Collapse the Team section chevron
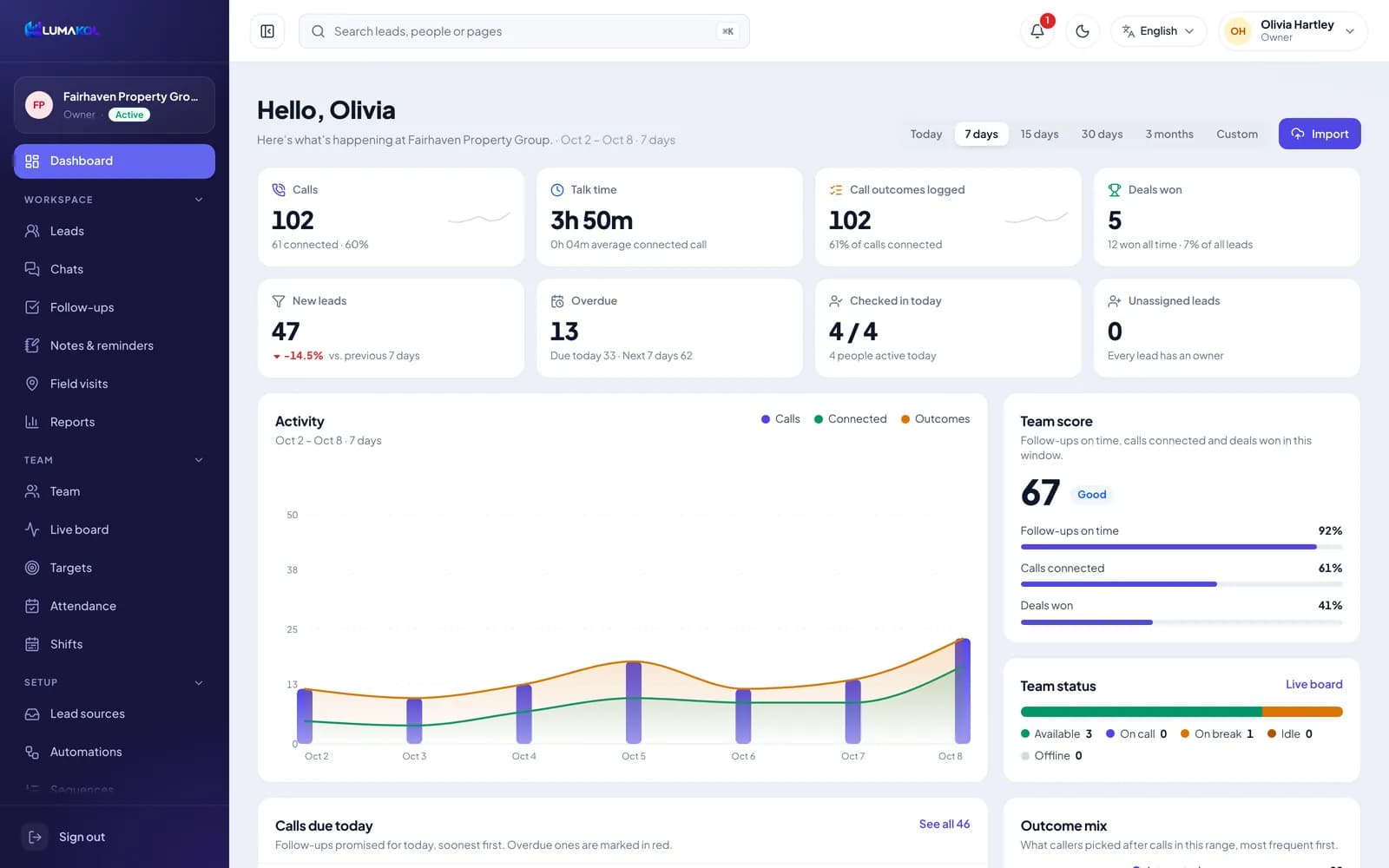1389x868 pixels. click(x=199, y=460)
